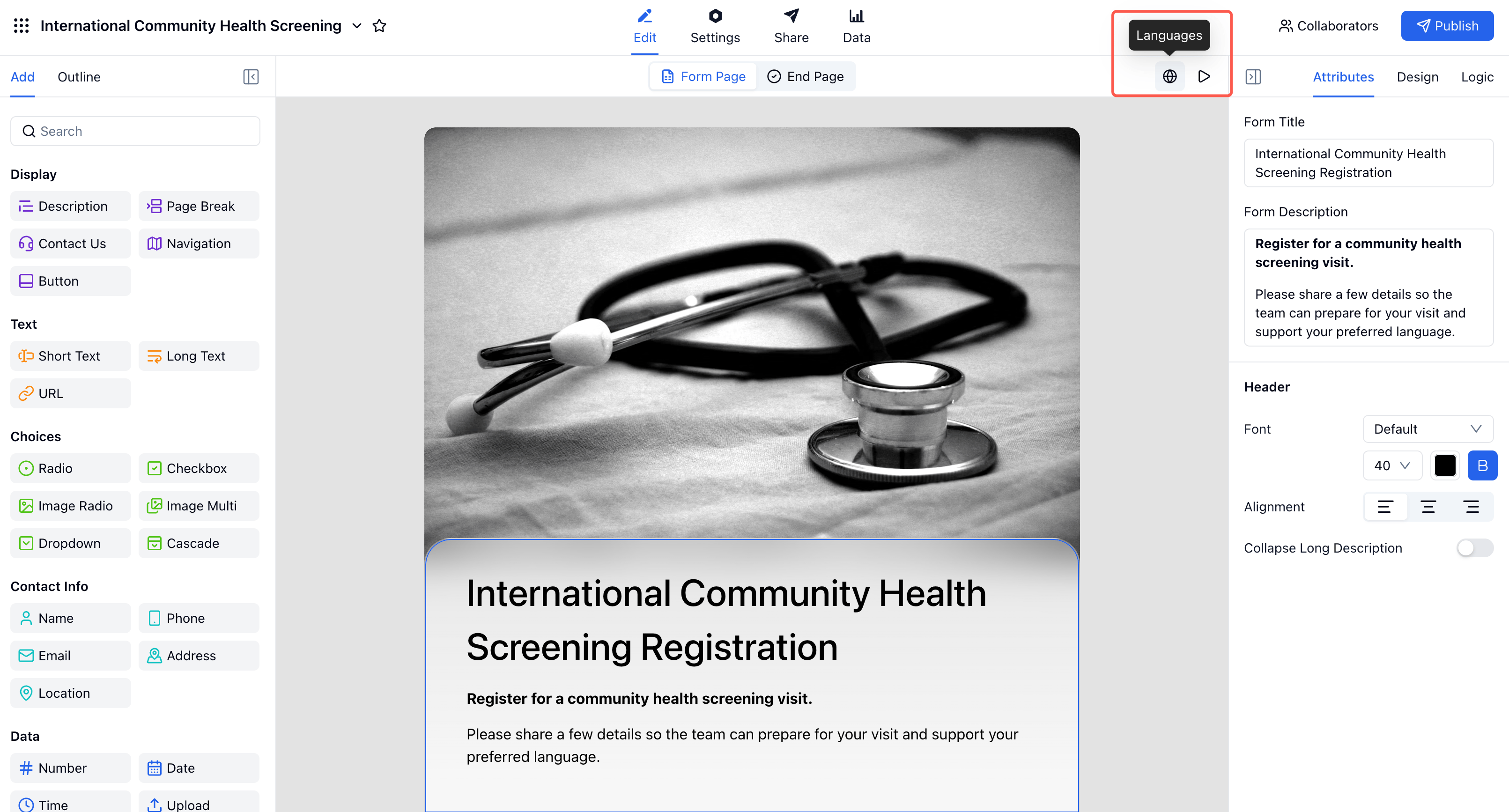The image size is (1509, 812).
Task: Add a Long Text field
Action: pos(199,356)
